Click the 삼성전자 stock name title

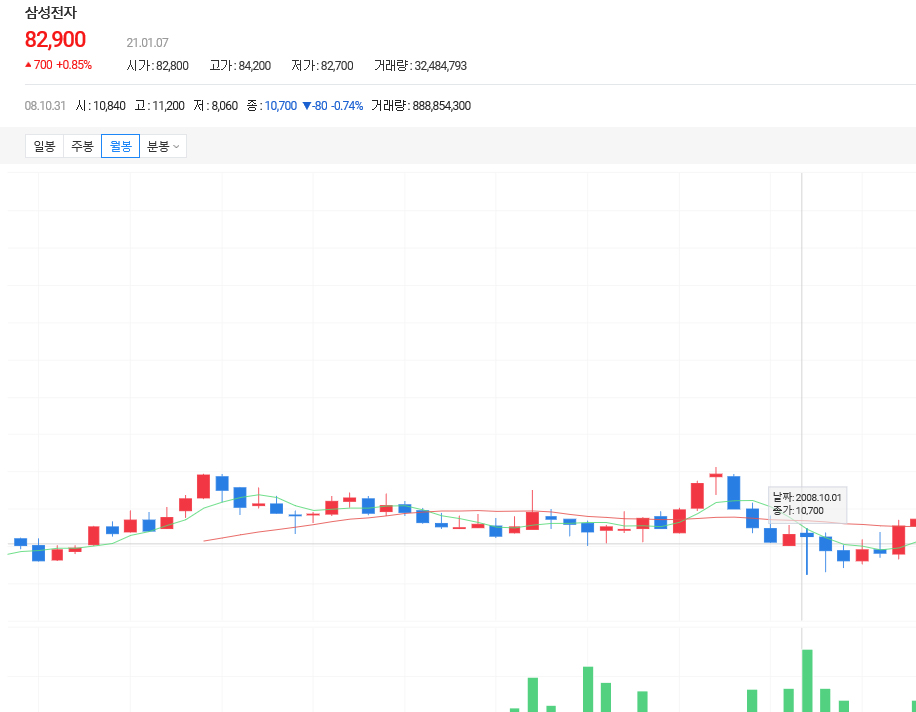pyautogui.click(x=51, y=13)
